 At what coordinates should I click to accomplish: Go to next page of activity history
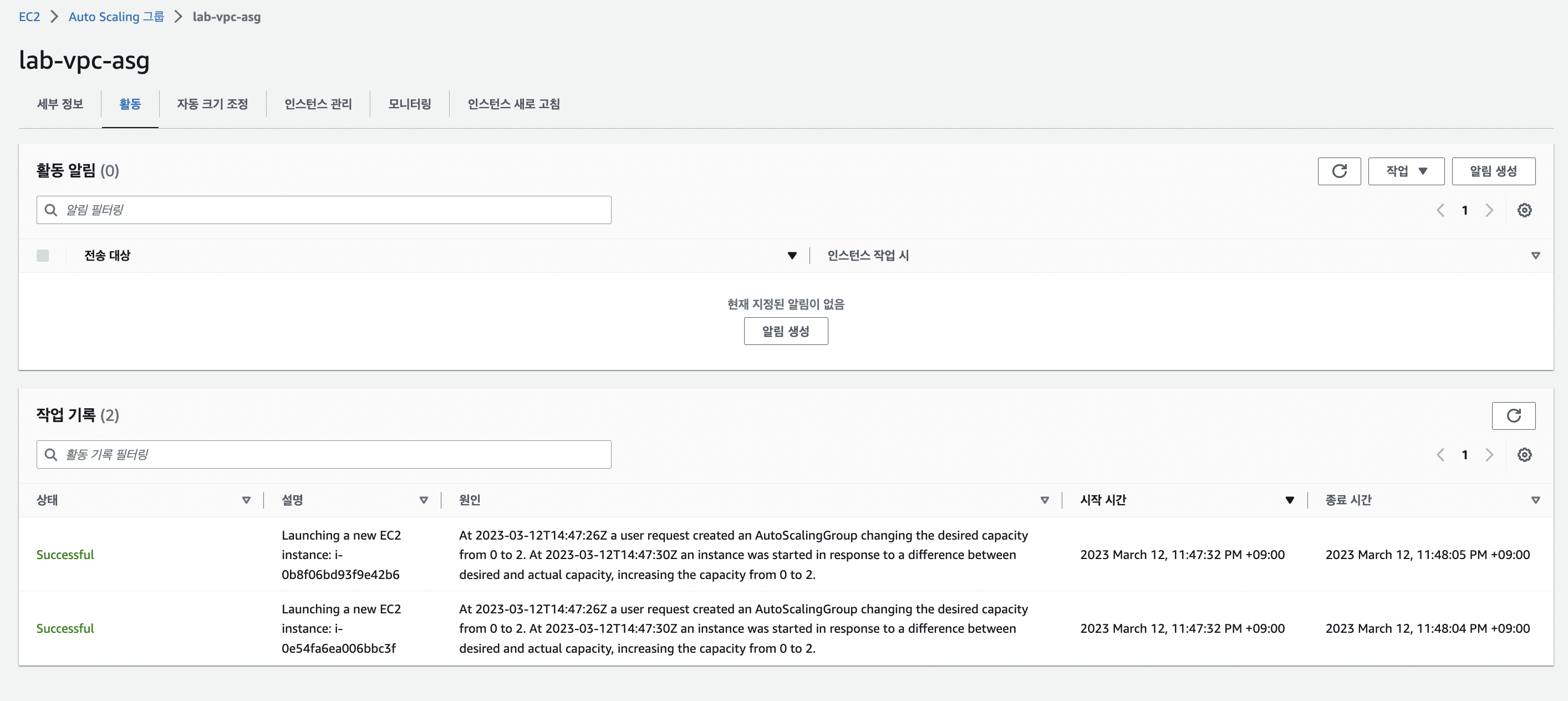1489,454
